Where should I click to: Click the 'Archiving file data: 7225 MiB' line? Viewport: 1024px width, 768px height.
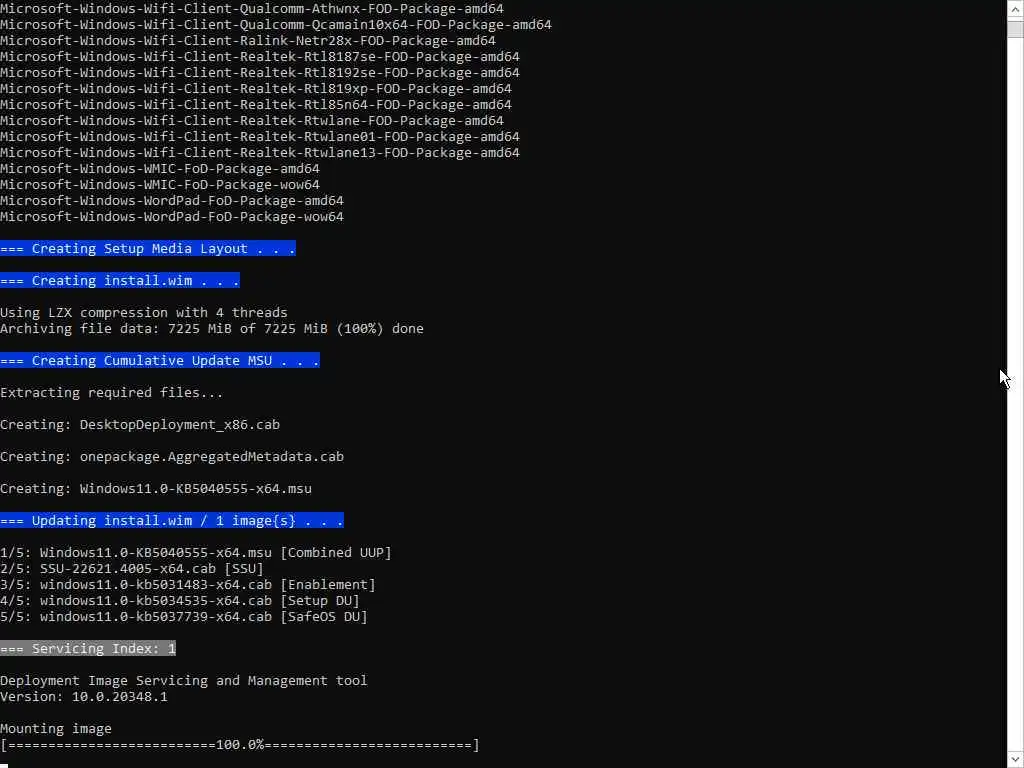[212, 328]
